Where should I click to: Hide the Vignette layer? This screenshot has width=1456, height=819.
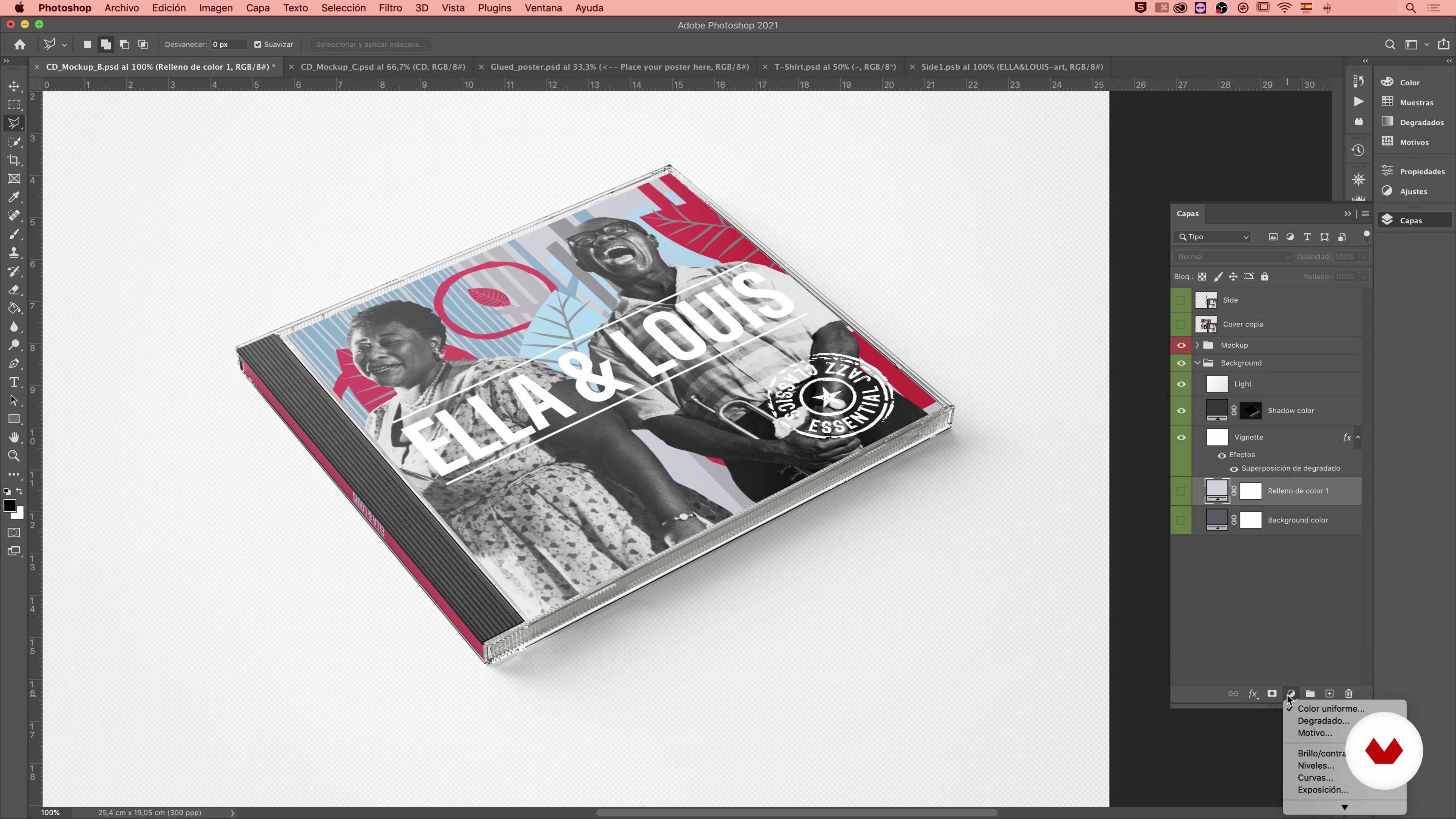coord(1181,438)
